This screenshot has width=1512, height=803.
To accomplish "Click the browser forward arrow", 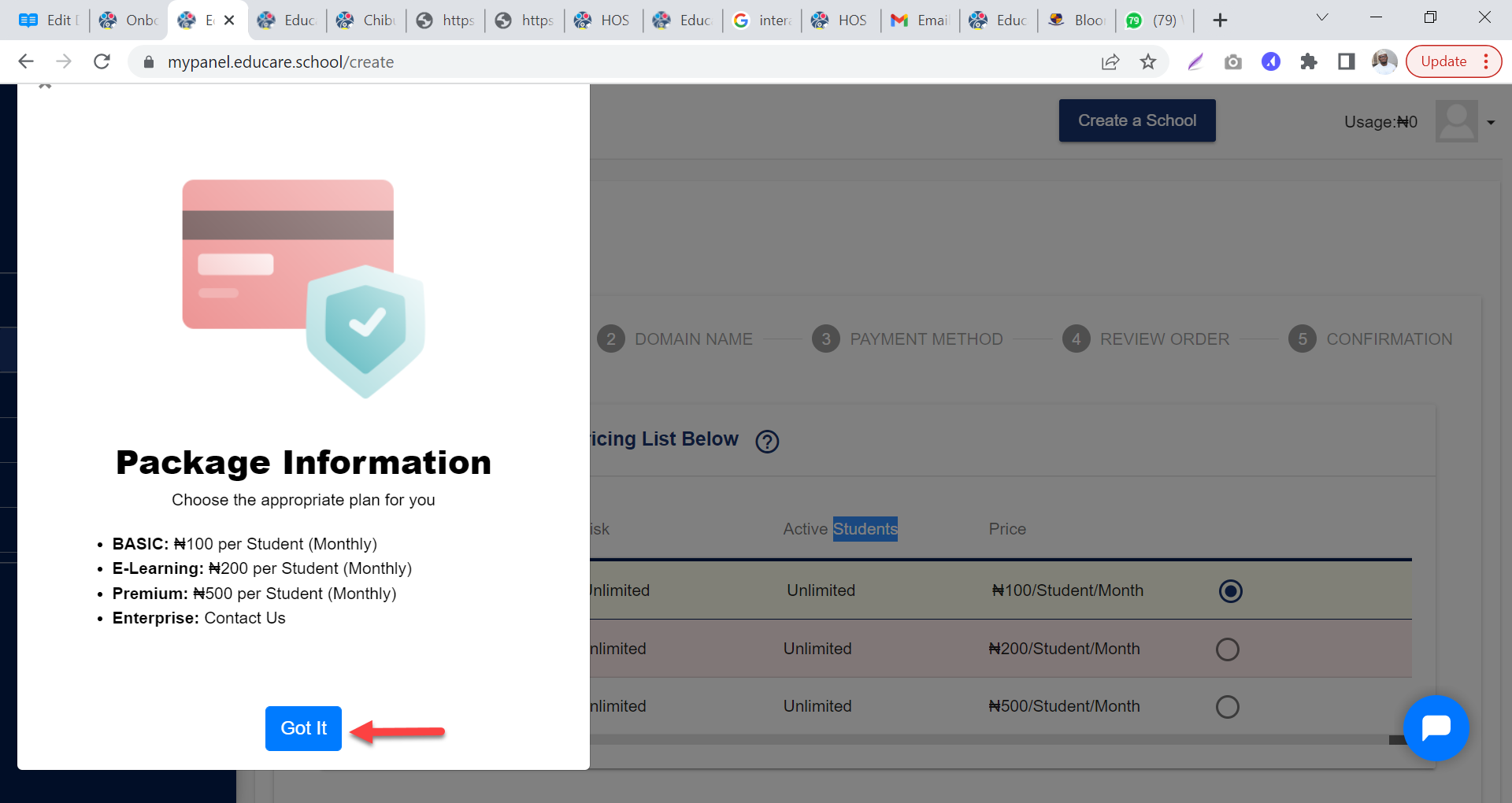I will (x=64, y=61).
